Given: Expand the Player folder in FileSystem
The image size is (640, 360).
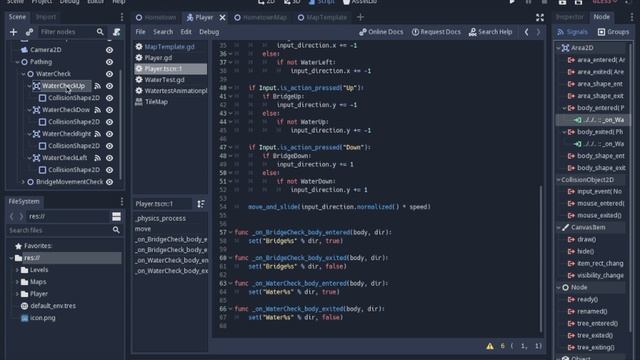Looking at the screenshot, I should (17, 294).
